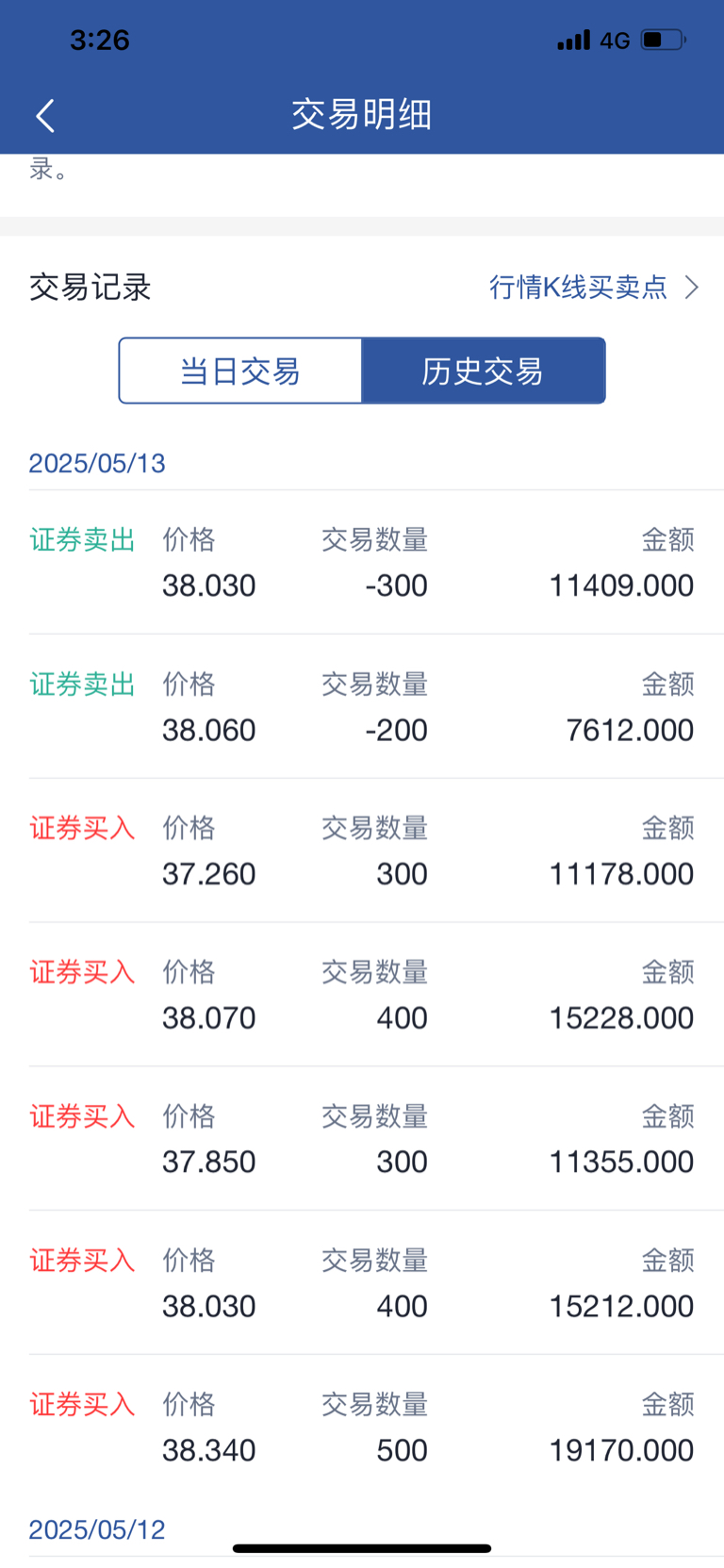Open 证券买入 record at price 37.850

click(362, 1139)
